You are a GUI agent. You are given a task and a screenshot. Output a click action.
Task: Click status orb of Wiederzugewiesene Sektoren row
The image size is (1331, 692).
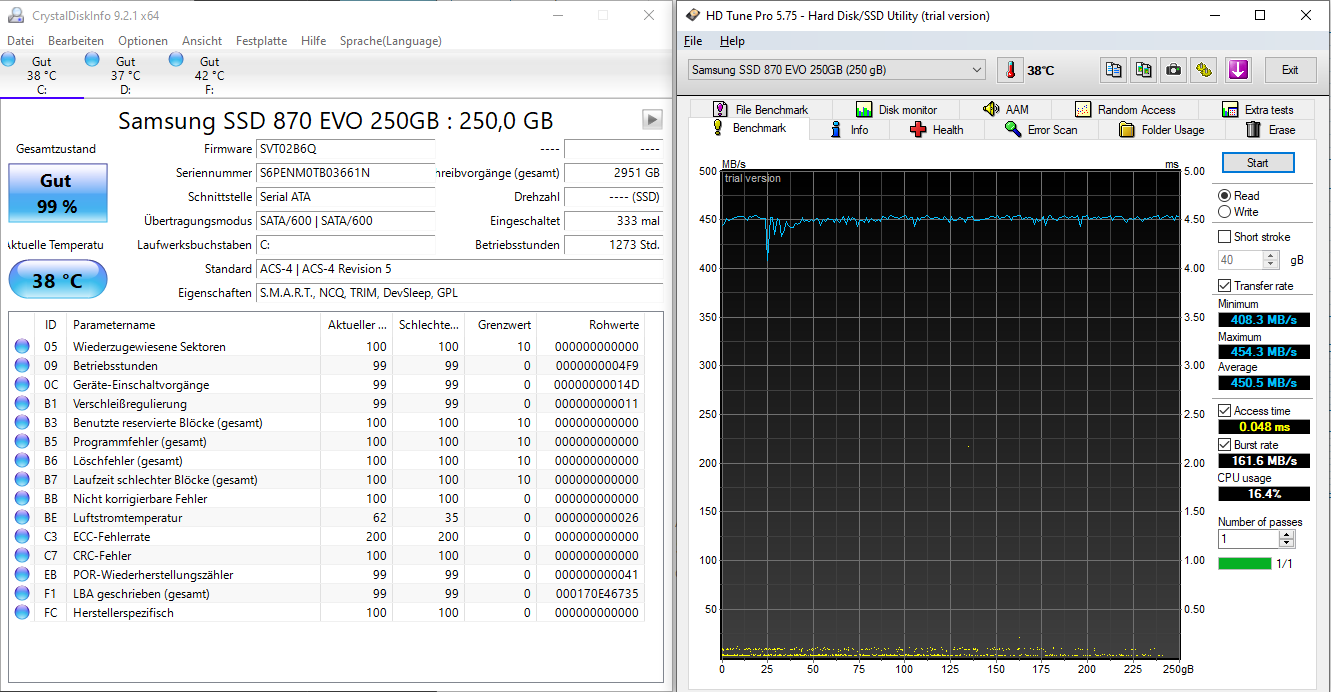[22, 347]
